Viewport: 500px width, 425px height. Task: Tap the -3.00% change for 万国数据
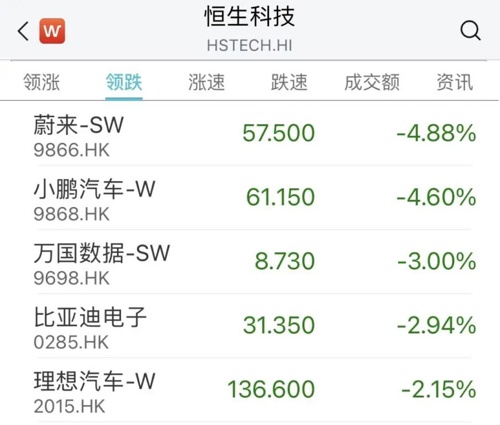coord(437,261)
